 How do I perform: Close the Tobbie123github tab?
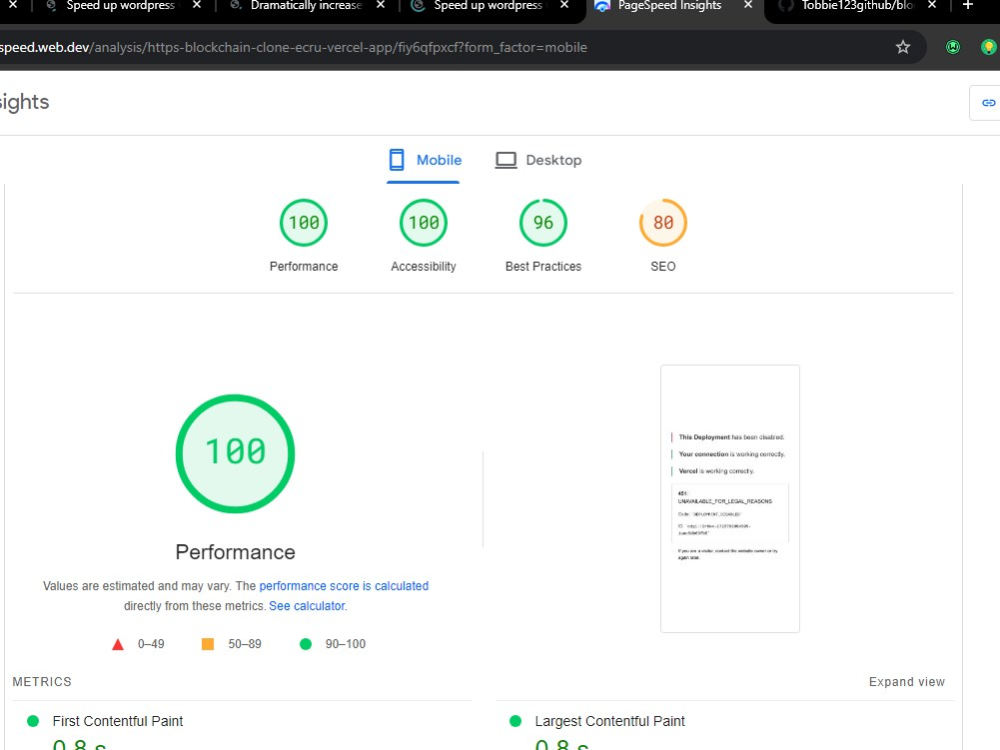tap(932, 6)
